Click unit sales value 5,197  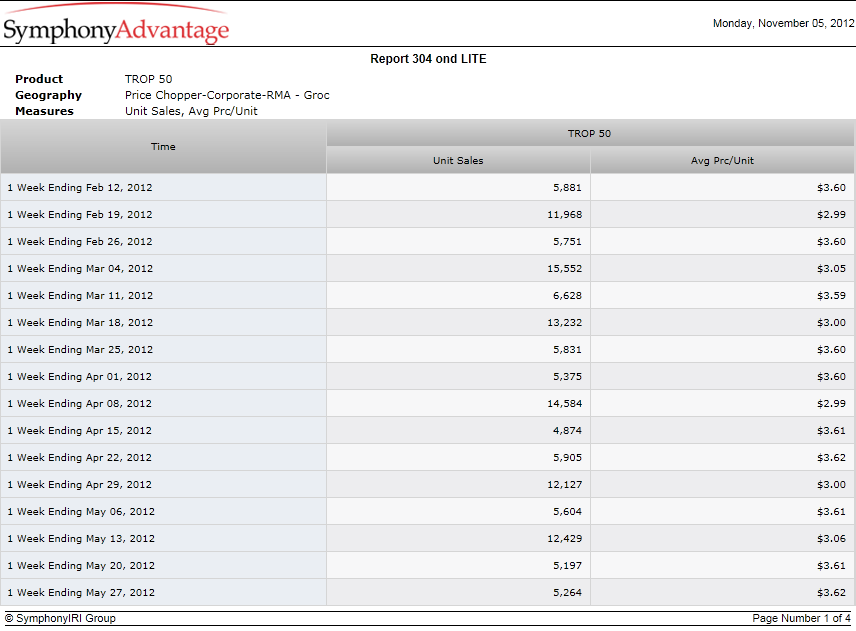click(x=567, y=566)
